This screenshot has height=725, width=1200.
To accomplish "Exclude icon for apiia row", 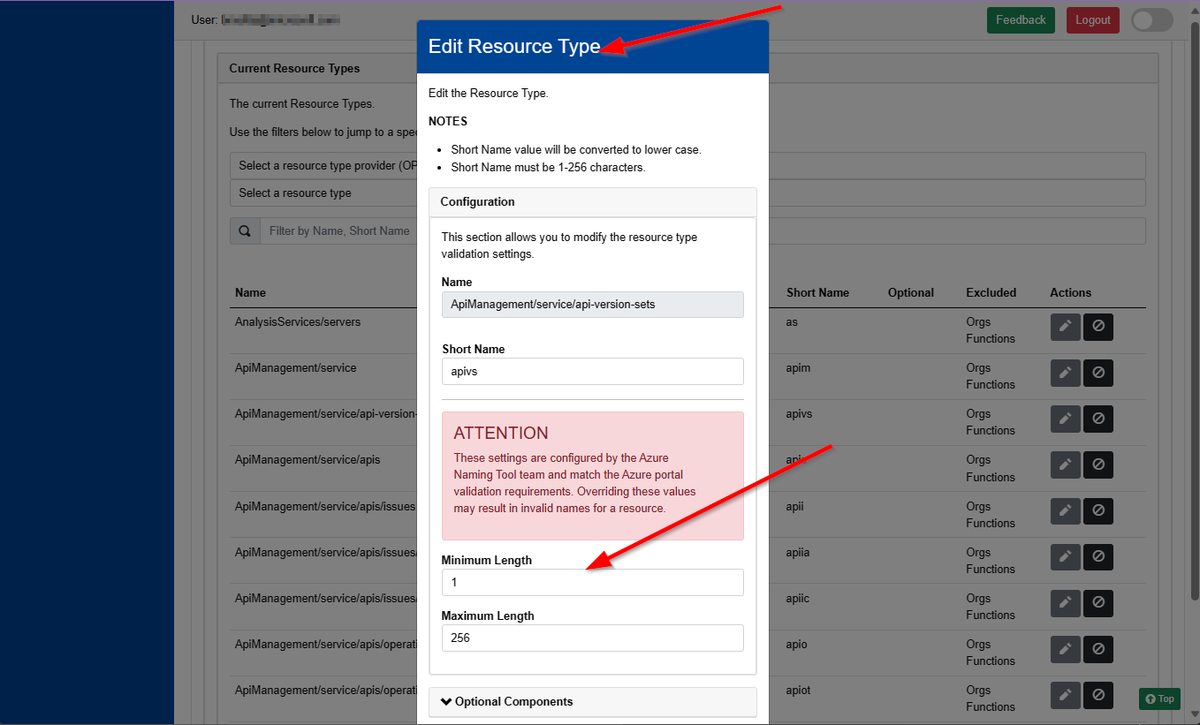I will click(1098, 557).
